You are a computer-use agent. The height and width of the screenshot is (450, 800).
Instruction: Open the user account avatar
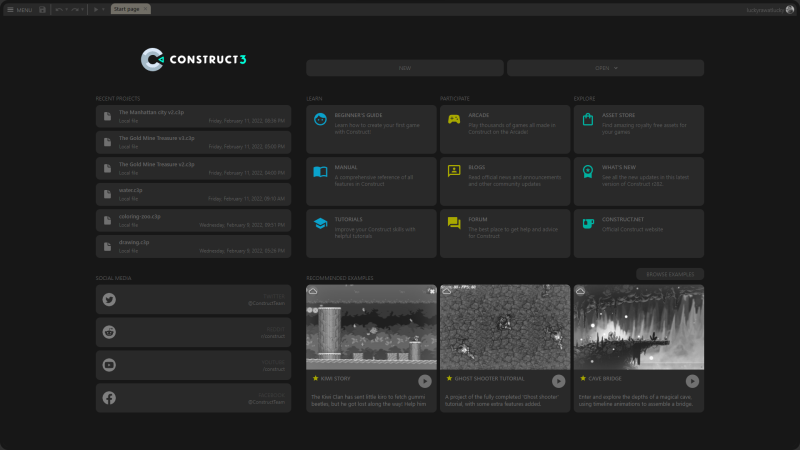pos(790,10)
